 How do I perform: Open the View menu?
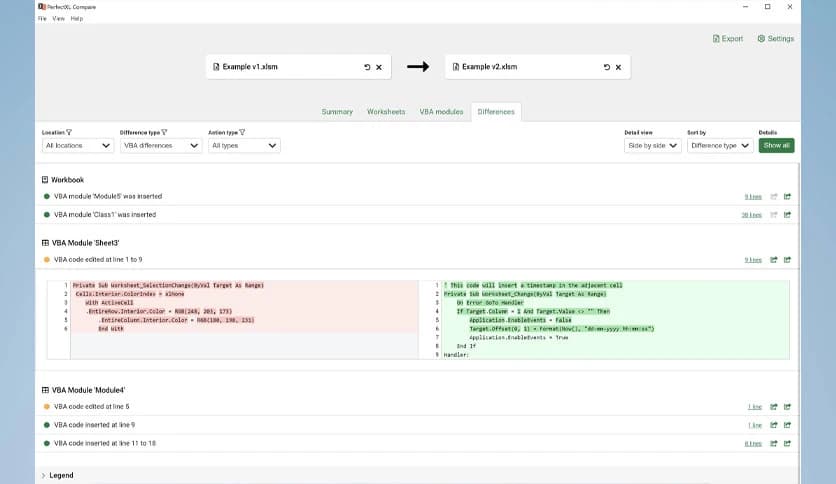pos(59,19)
